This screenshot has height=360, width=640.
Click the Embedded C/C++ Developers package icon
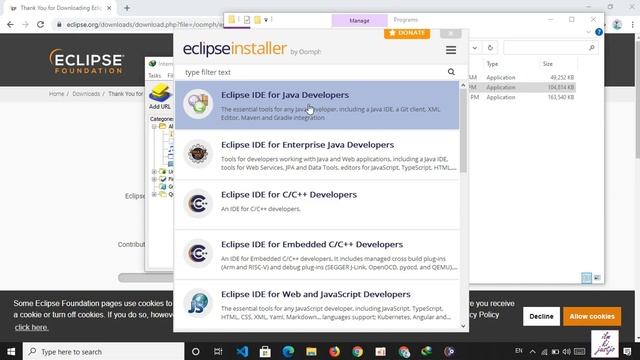click(198, 253)
